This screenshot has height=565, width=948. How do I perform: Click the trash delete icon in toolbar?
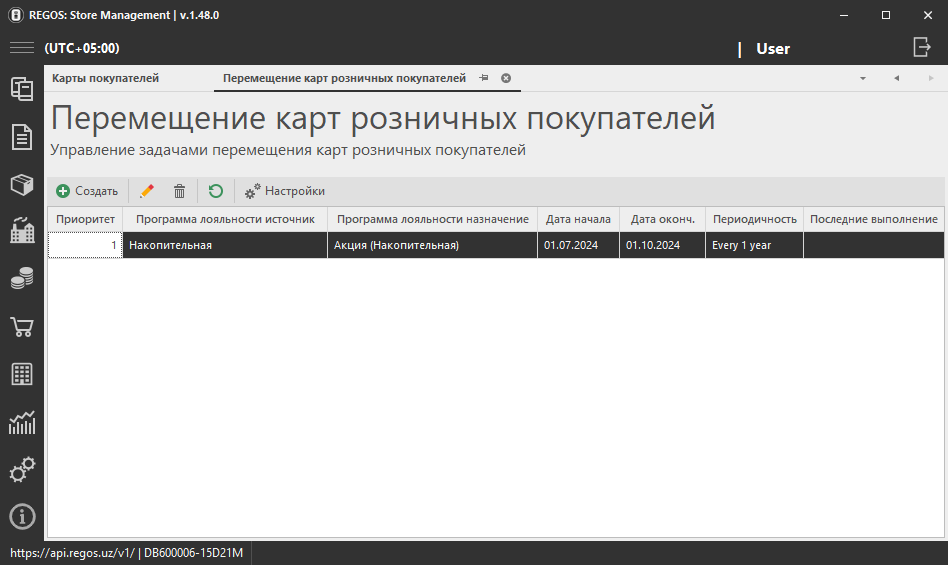coord(180,191)
